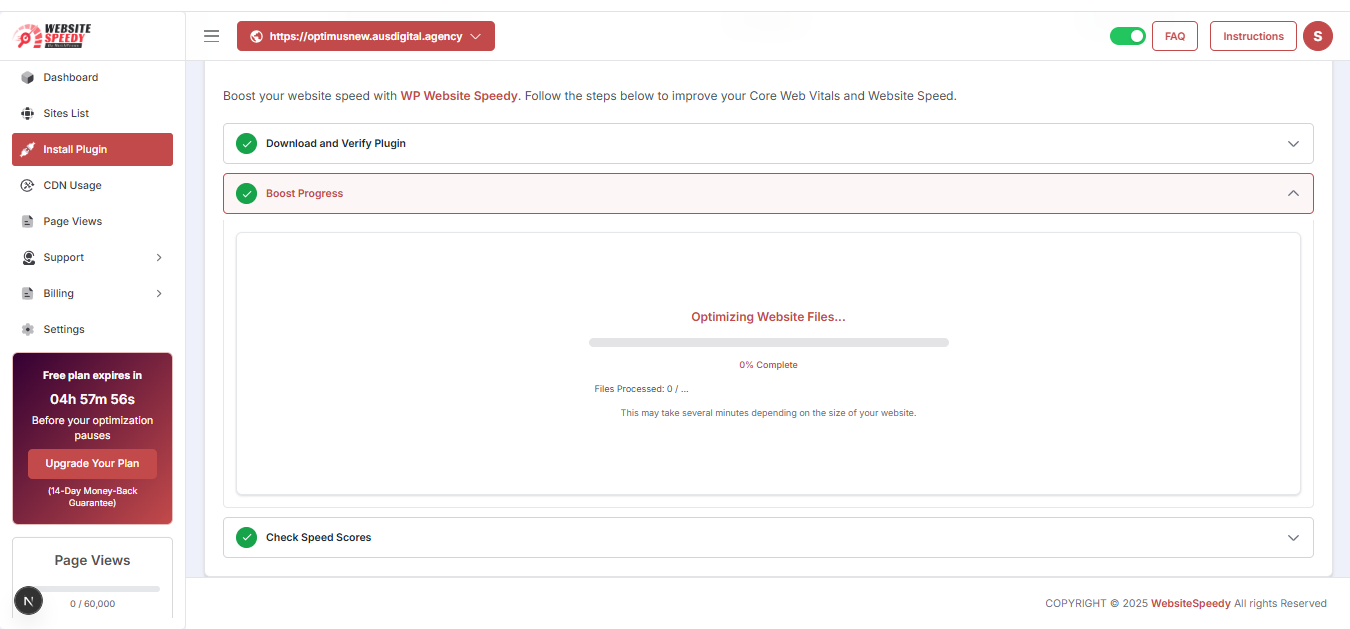Viewport: 1350px width, 629px height.
Task: Open CDN Usage menu item
Action: tap(92, 185)
